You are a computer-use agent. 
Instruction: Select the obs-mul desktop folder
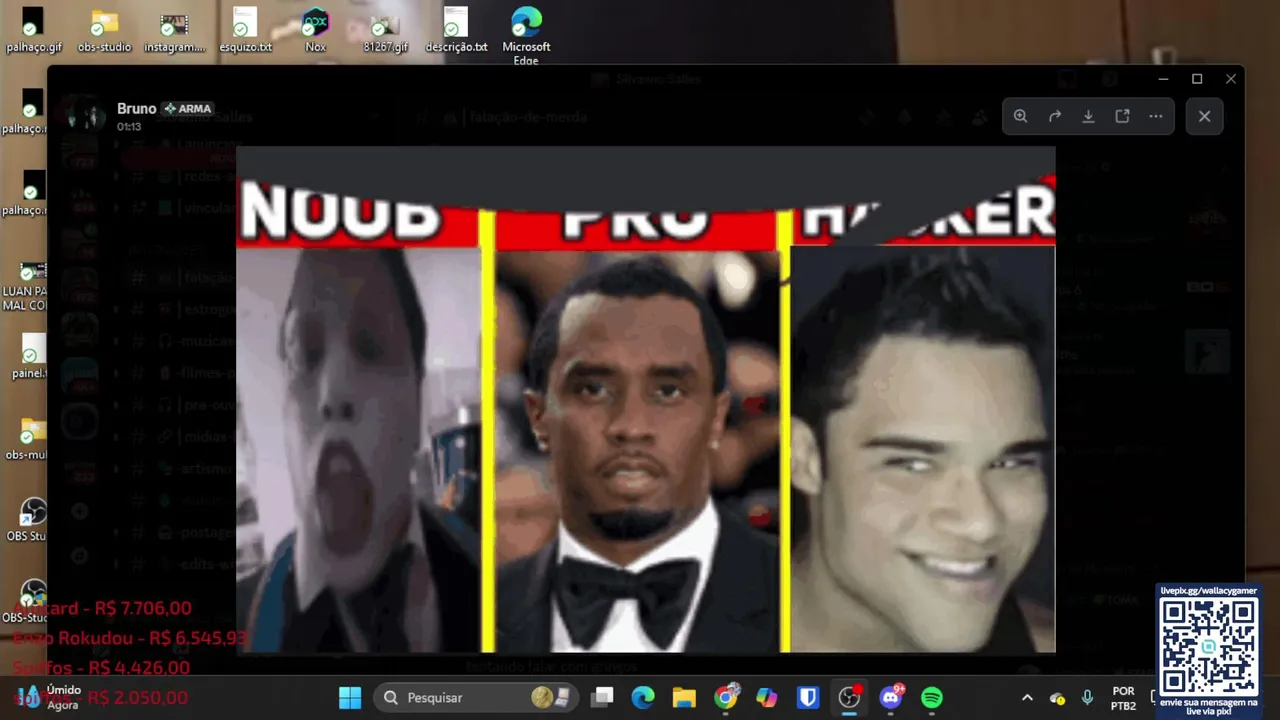(x=26, y=438)
